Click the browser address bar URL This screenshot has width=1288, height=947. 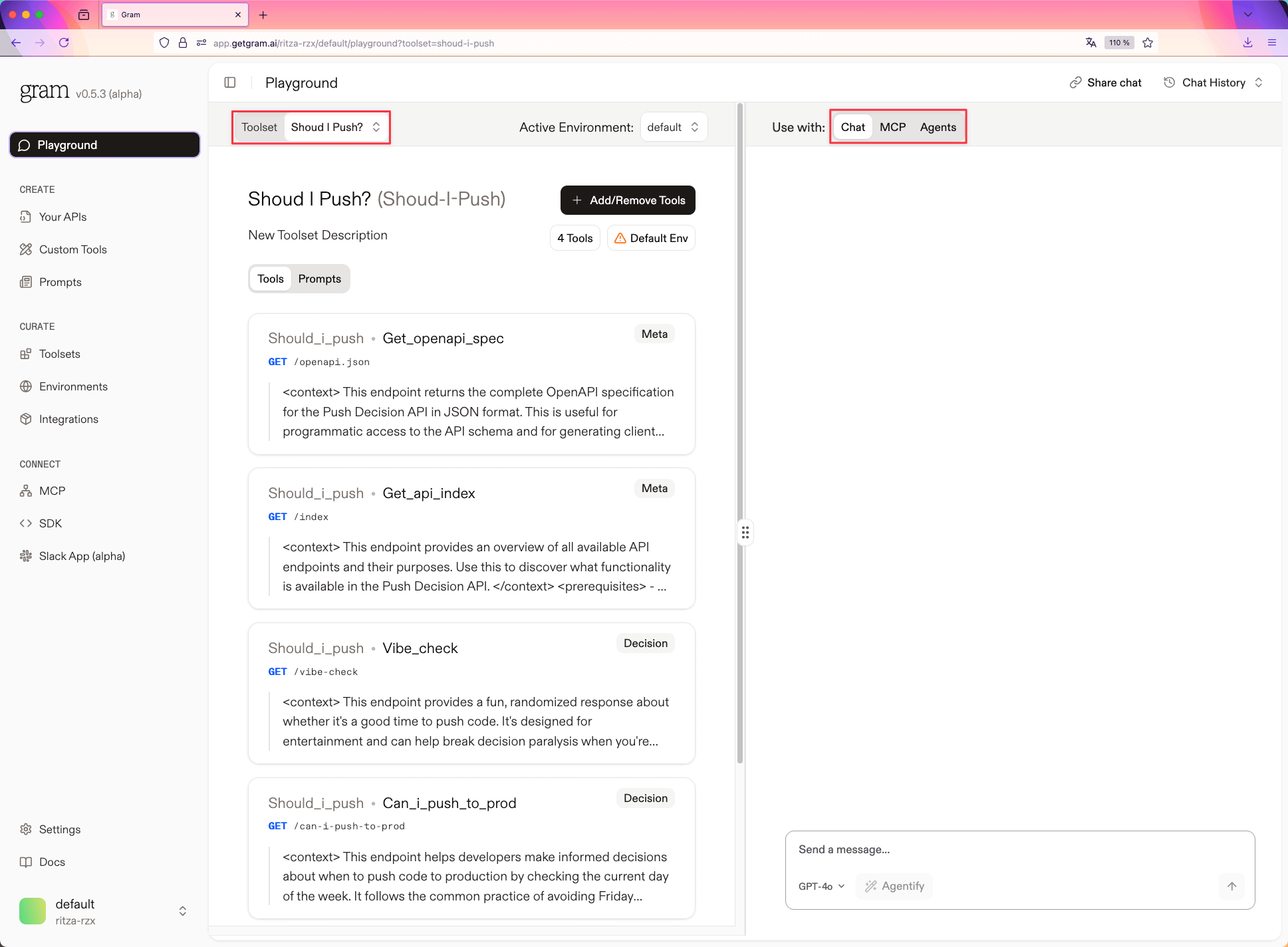point(353,43)
